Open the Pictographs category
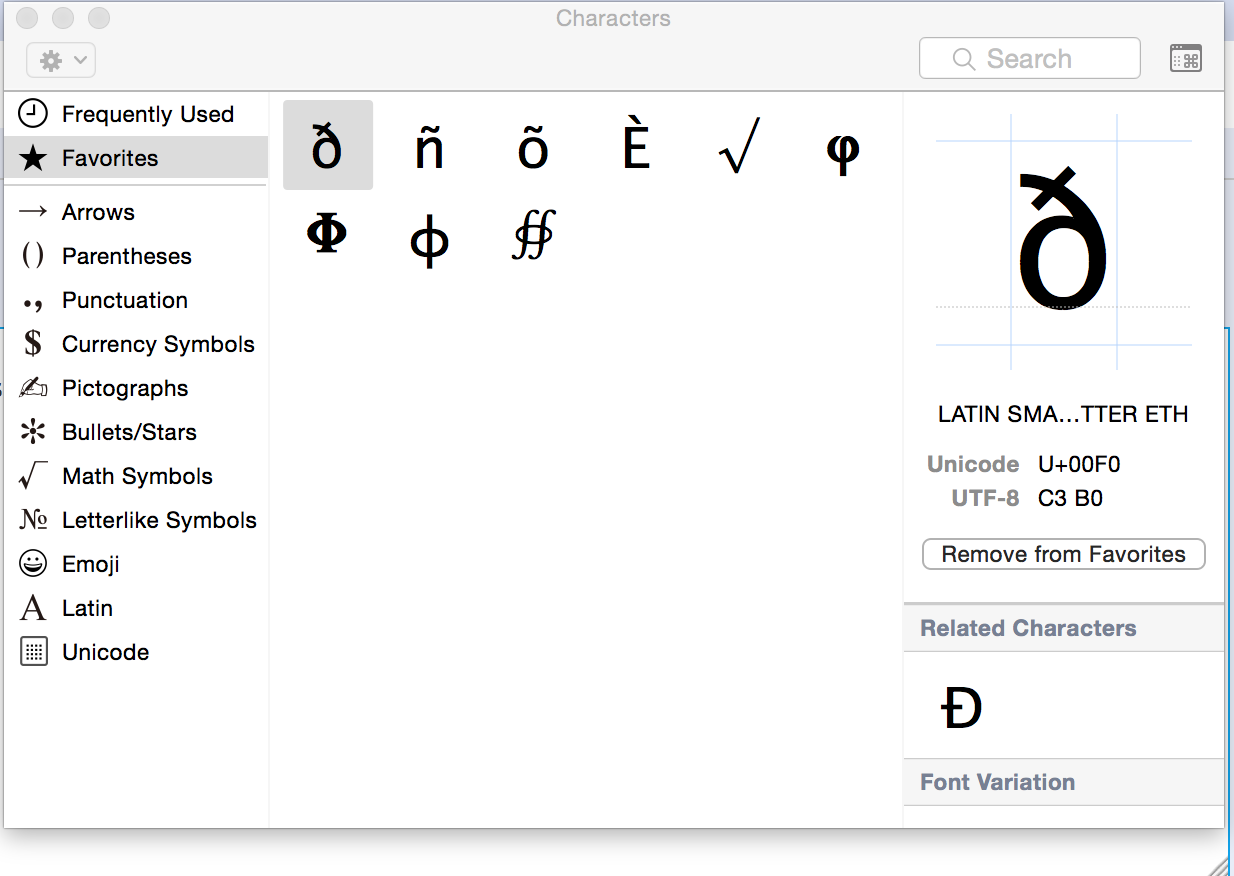This screenshot has height=876, width=1234. pos(136,388)
